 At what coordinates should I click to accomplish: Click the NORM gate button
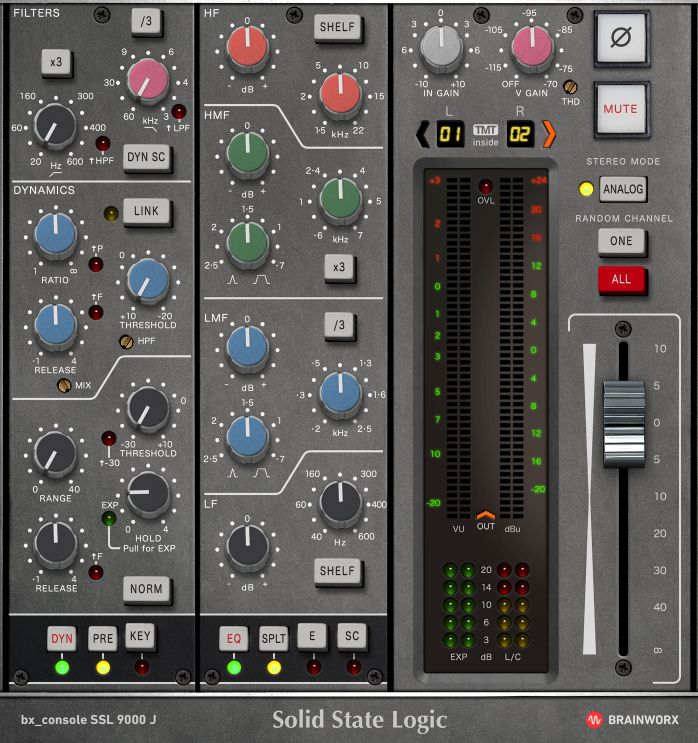point(146,589)
